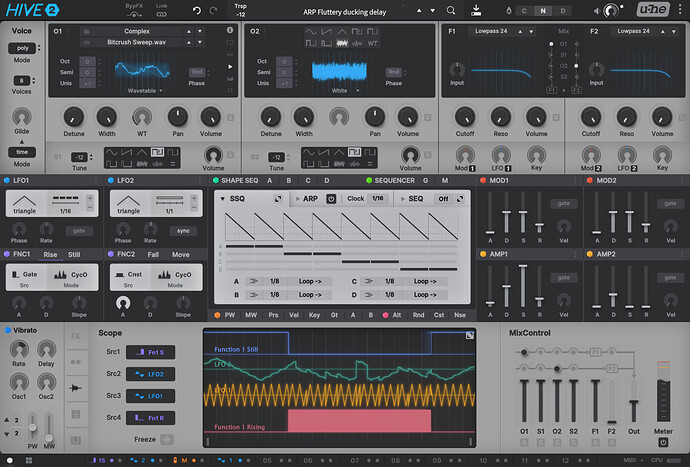Screen dimensions: 690x467
Task: Toggle the SEQ Off mode button
Action: pos(443,199)
